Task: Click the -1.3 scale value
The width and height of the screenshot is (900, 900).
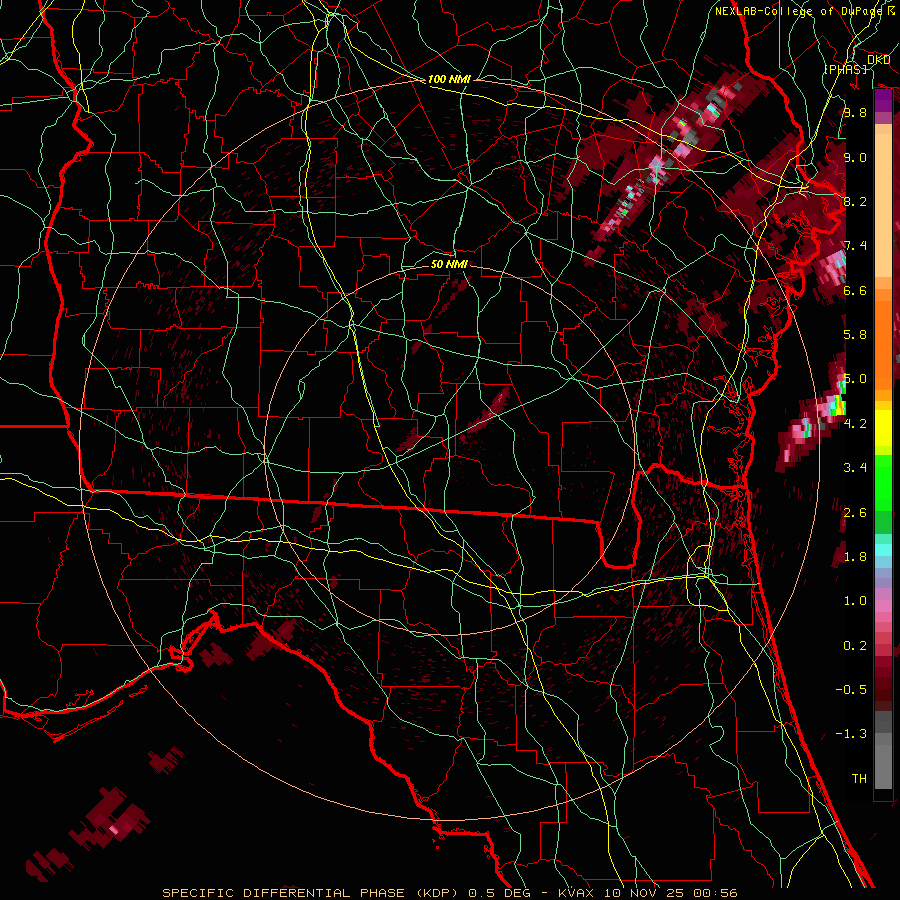Action: (x=851, y=734)
